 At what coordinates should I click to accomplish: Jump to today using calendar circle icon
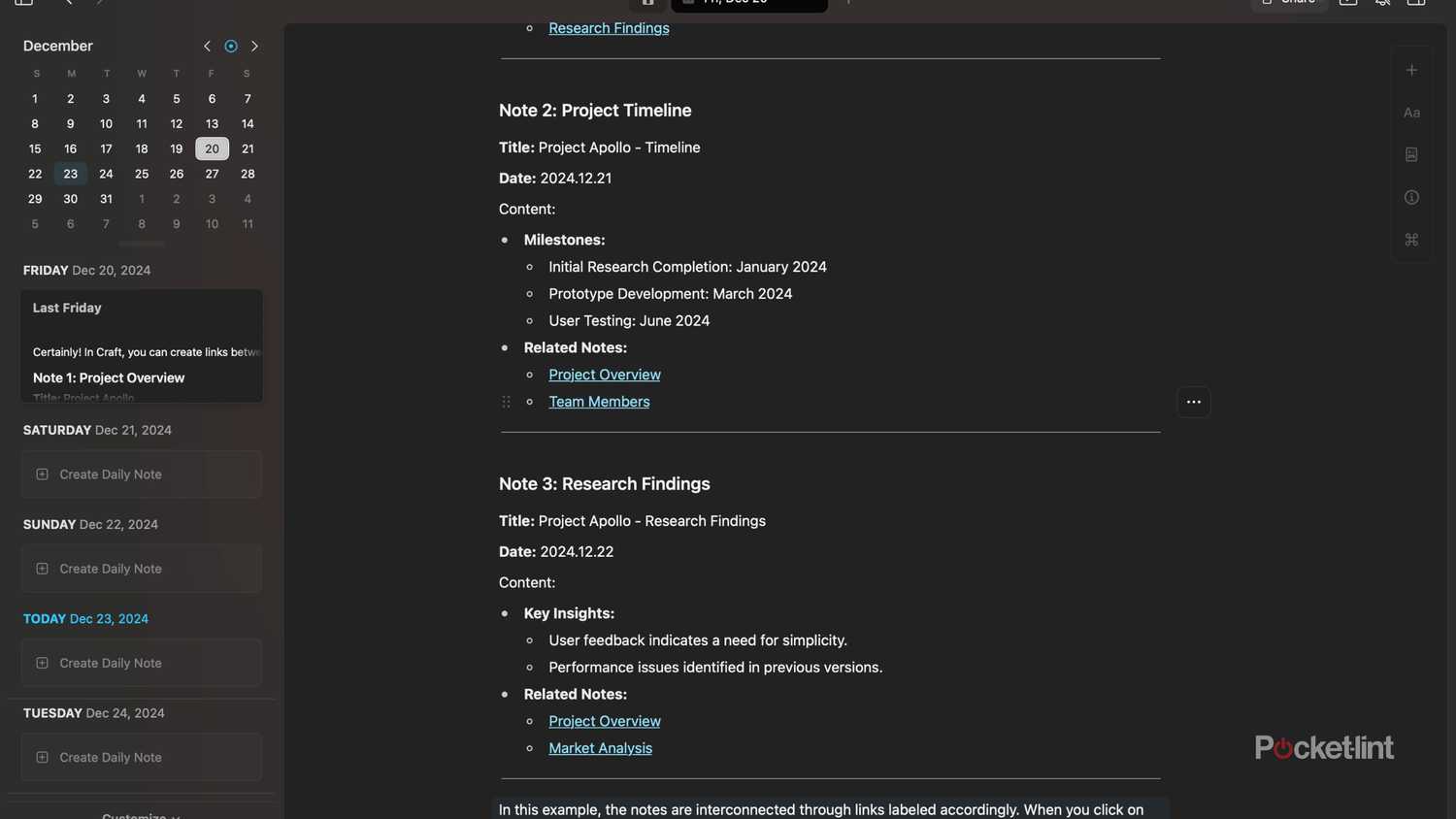coord(231,46)
